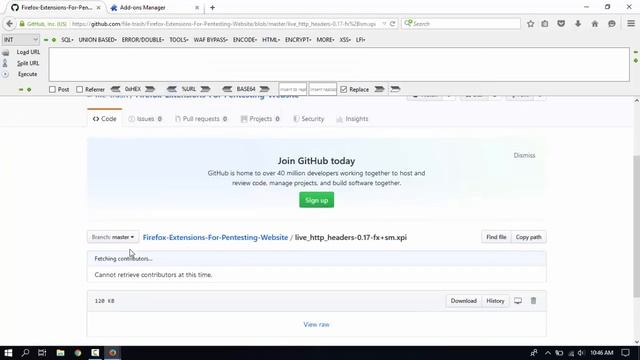Open Chrome from the taskbar
This screenshot has height=360, width=640.
point(78,353)
